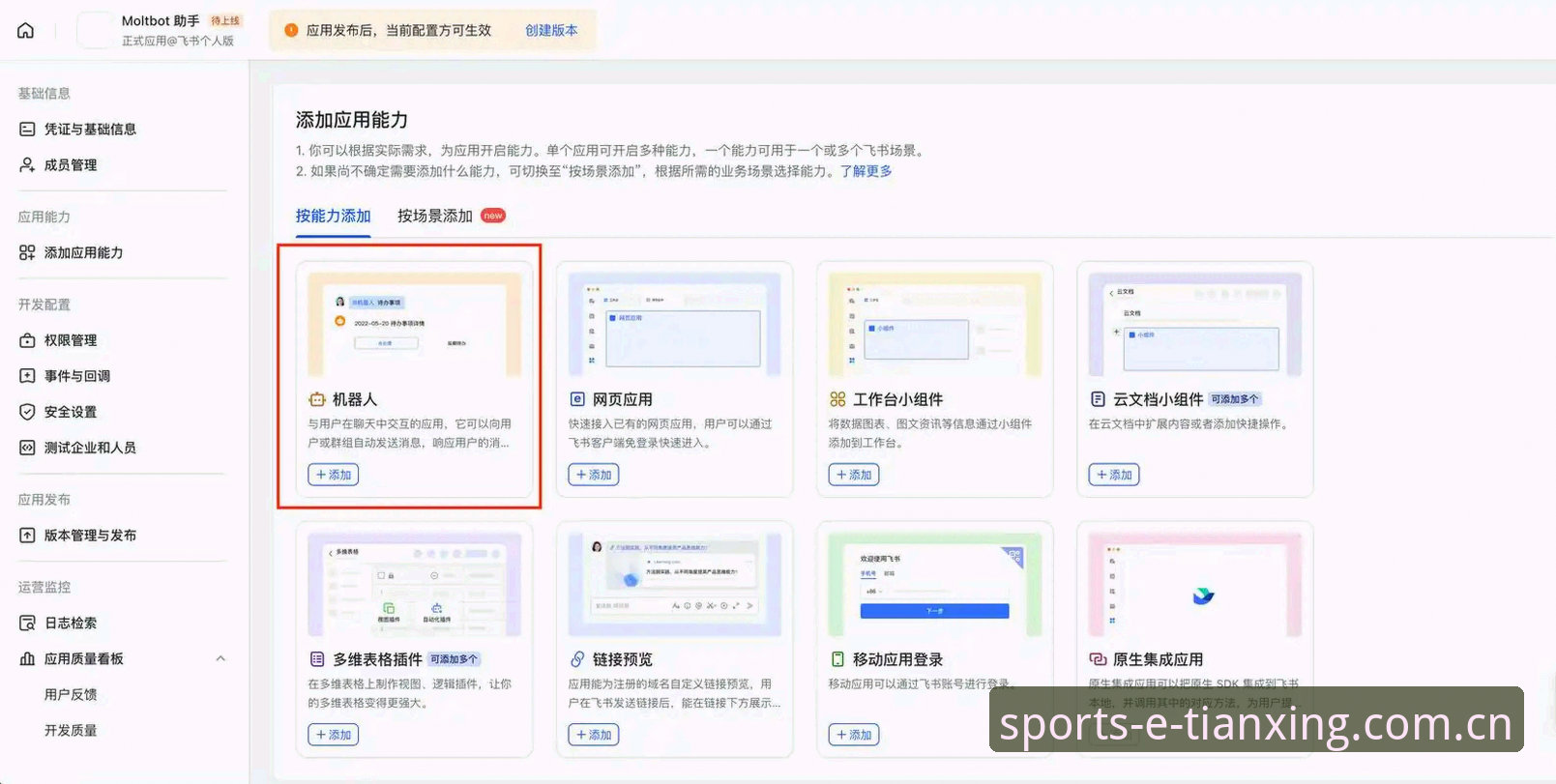The width and height of the screenshot is (1556, 784).
Task: Switch to 按能力添加 tab
Action: click(334, 216)
